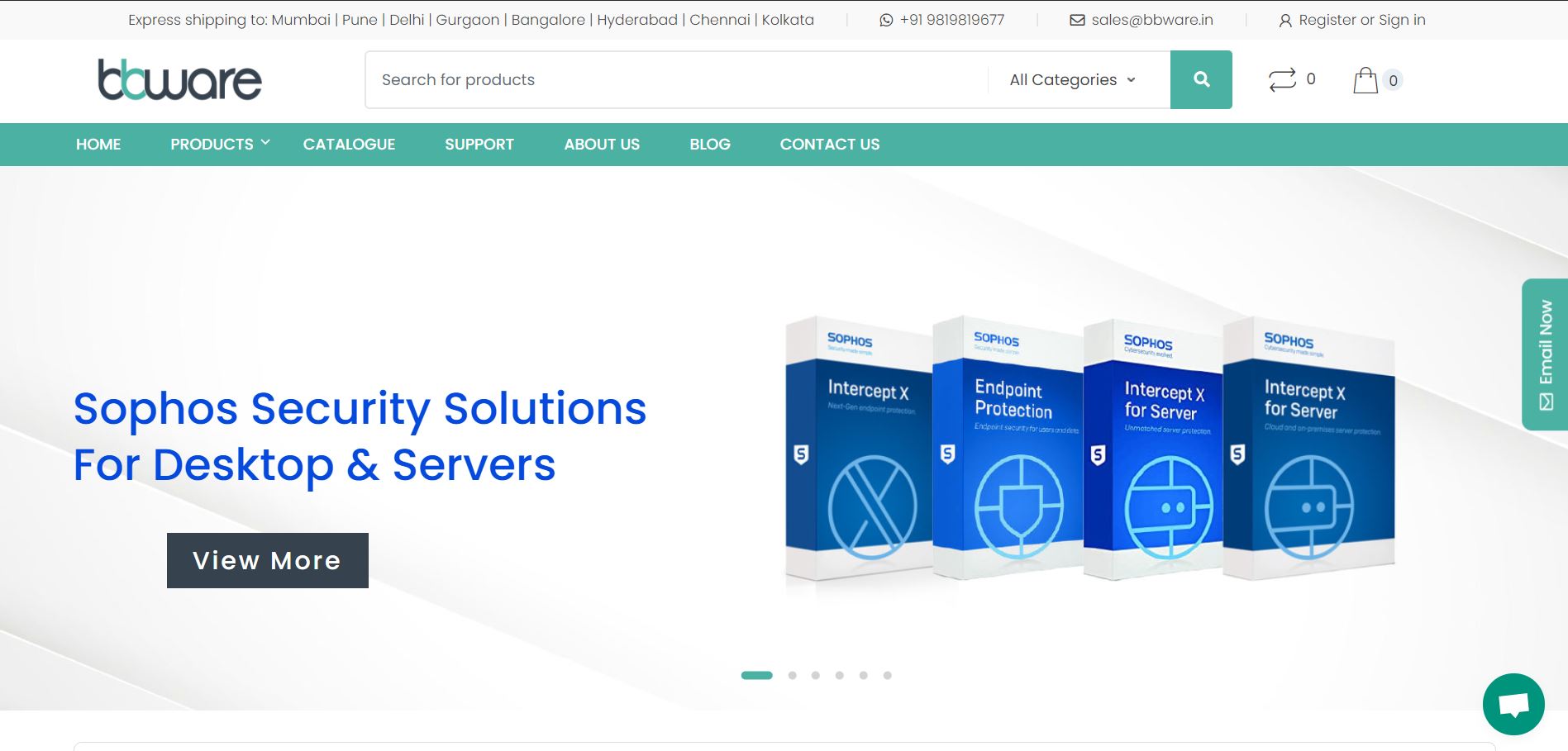The height and width of the screenshot is (751, 1568).
Task: Open the shopping bag cart icon
Action: (x=1365, y=80)
